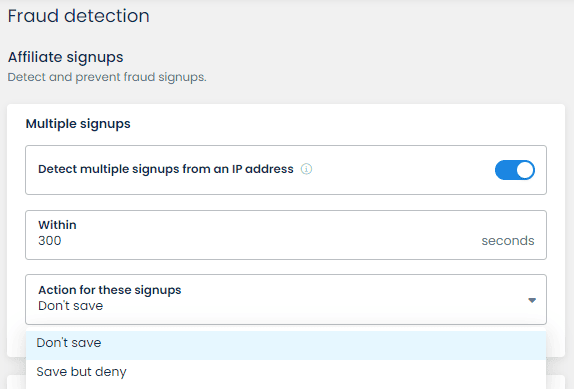The width and height of the screenshot is (574, 389).
Task: Click the 'seconds' unit label
Action: (x=508, y=241)
